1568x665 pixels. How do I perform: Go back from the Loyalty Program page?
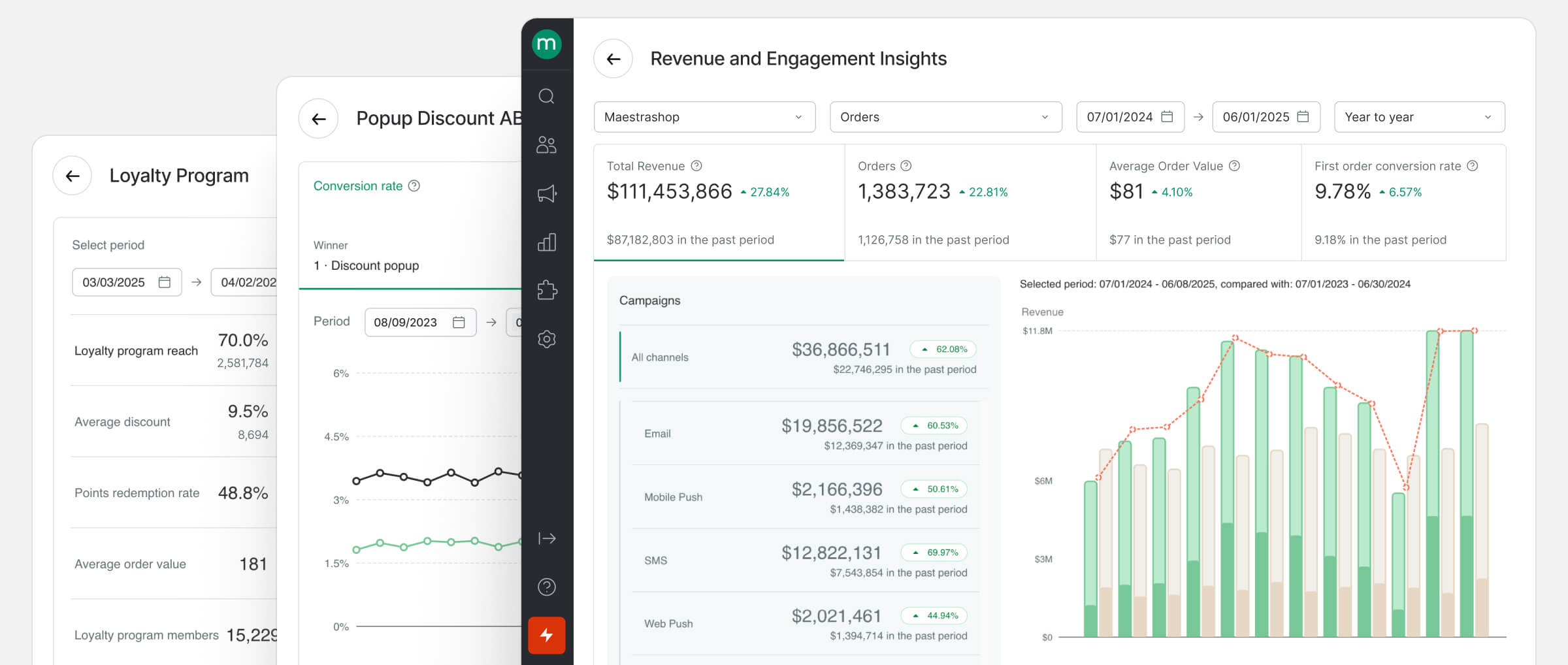[x=73, y=176]
